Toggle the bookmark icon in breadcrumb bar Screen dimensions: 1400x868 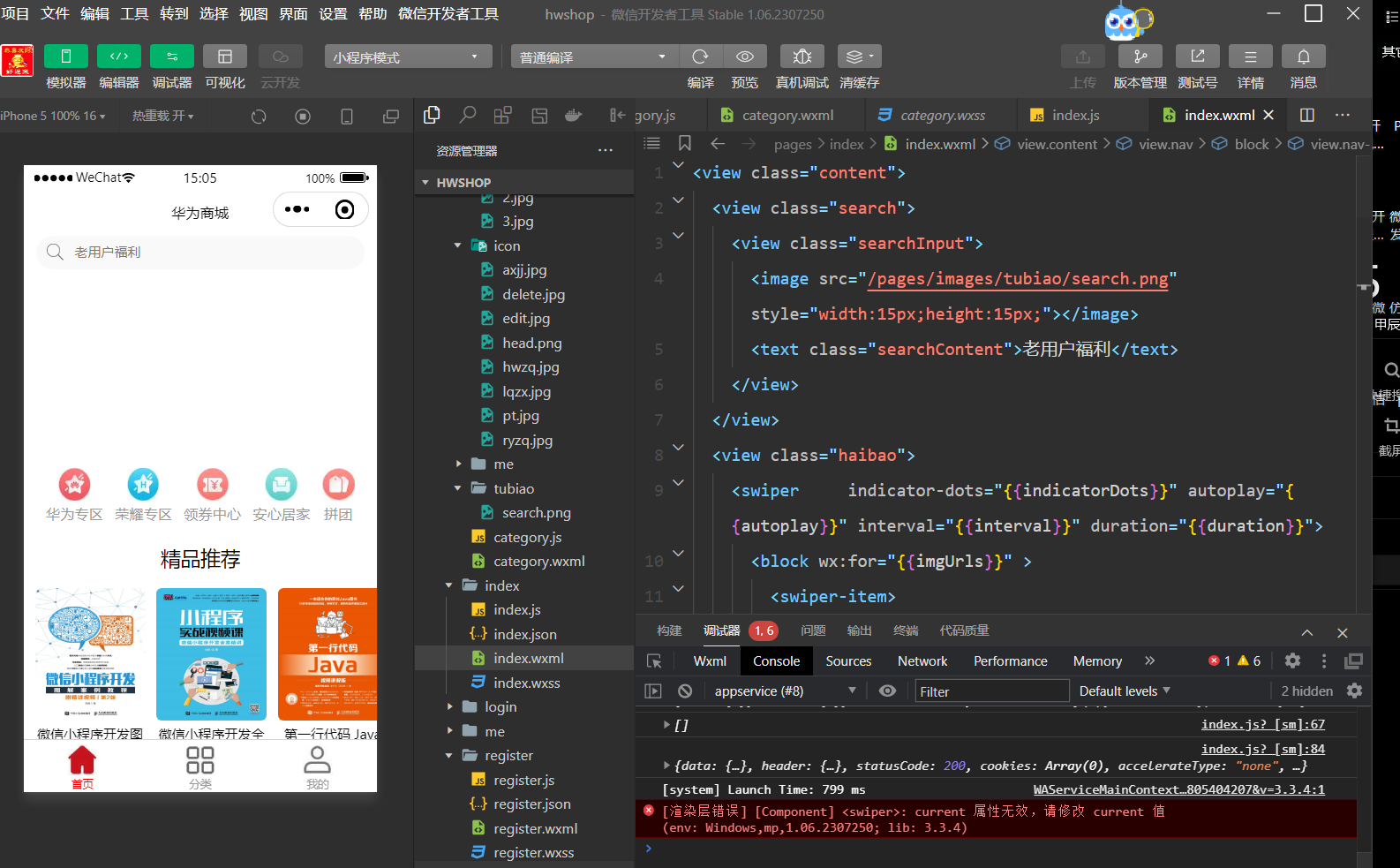684,143
